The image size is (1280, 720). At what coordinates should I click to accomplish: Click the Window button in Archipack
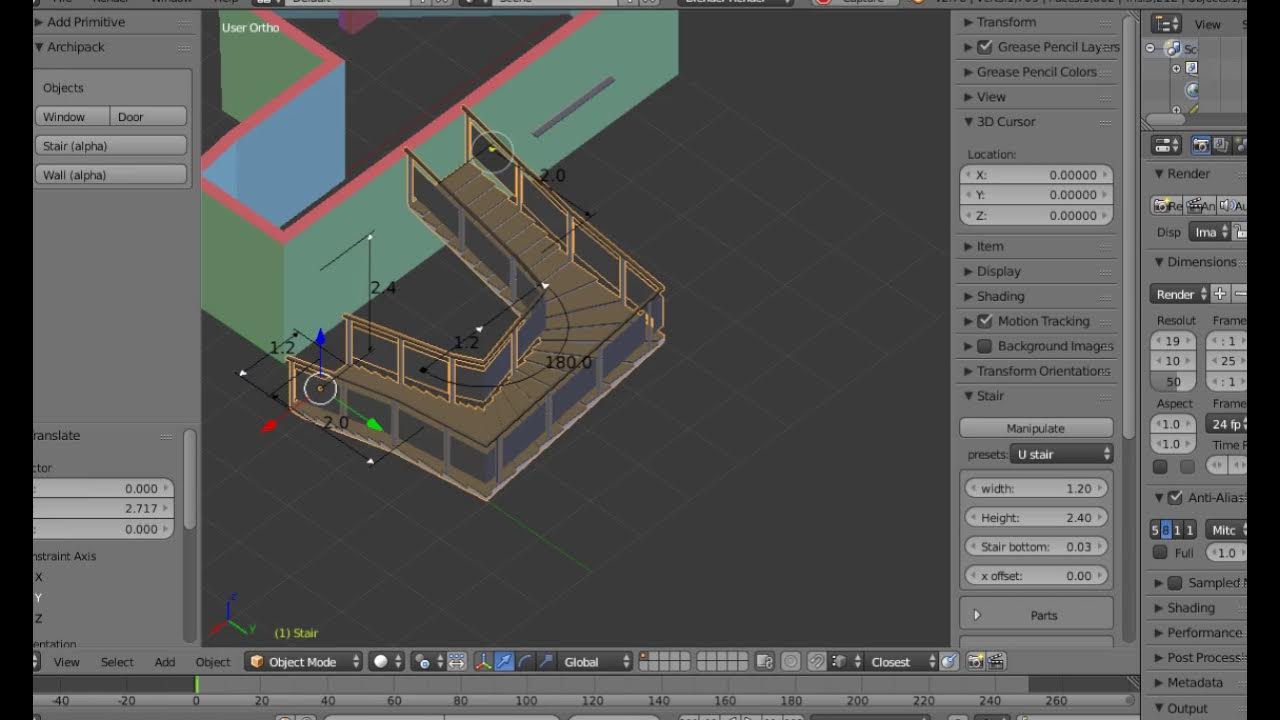(x=72, y=117)
